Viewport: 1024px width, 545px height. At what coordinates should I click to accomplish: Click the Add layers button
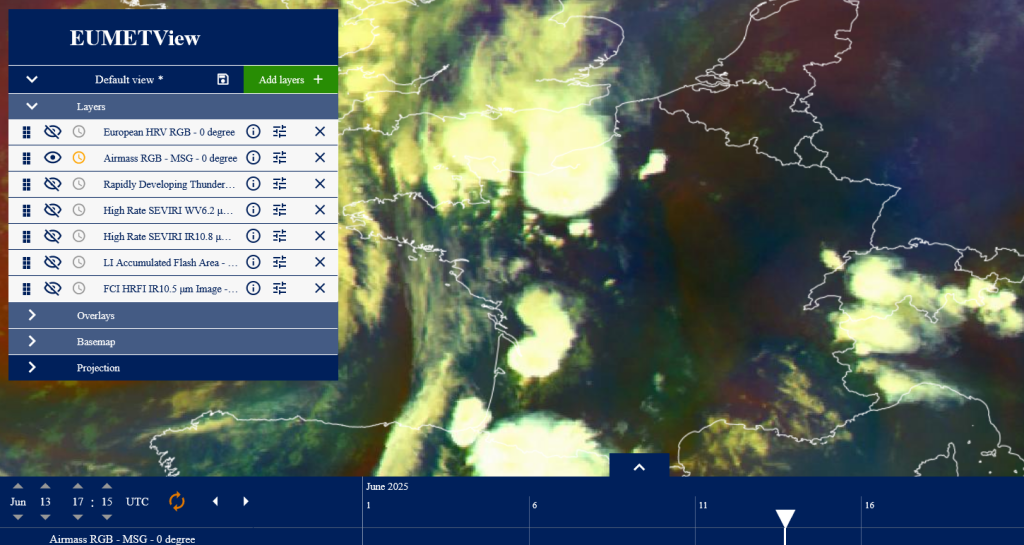[291, 80]
